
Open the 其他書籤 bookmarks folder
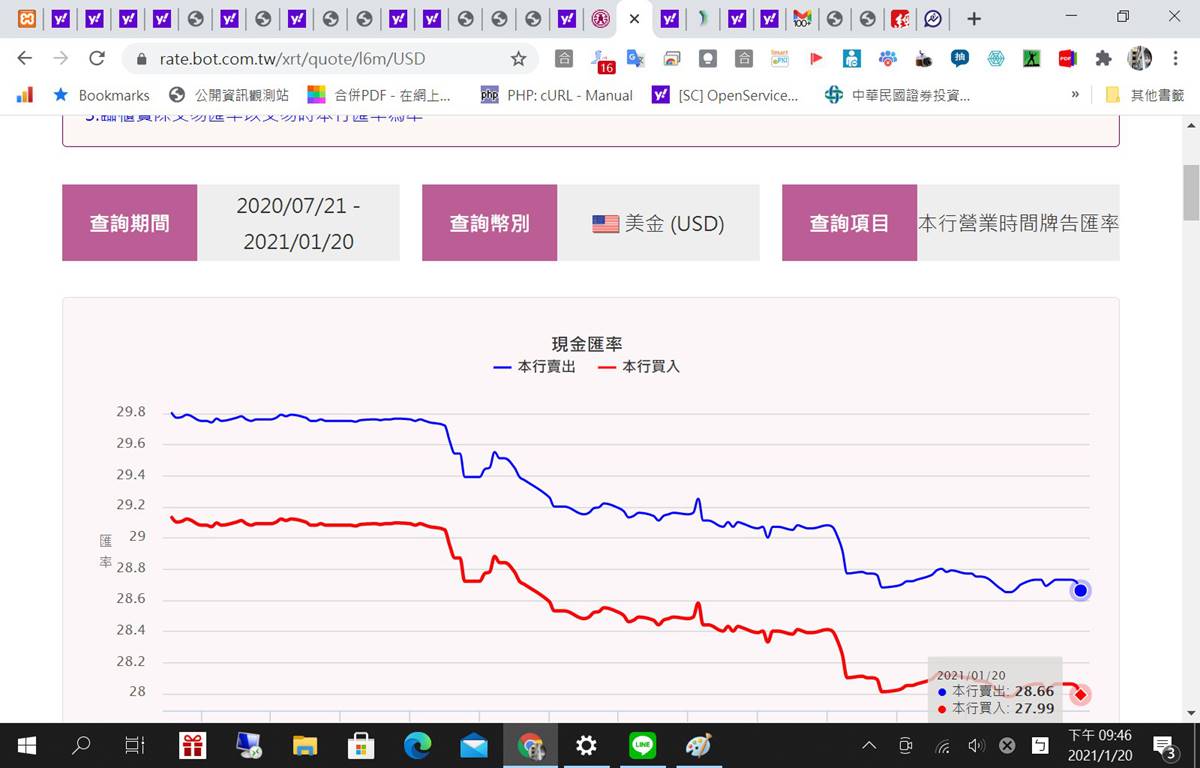click(1145, 95)
